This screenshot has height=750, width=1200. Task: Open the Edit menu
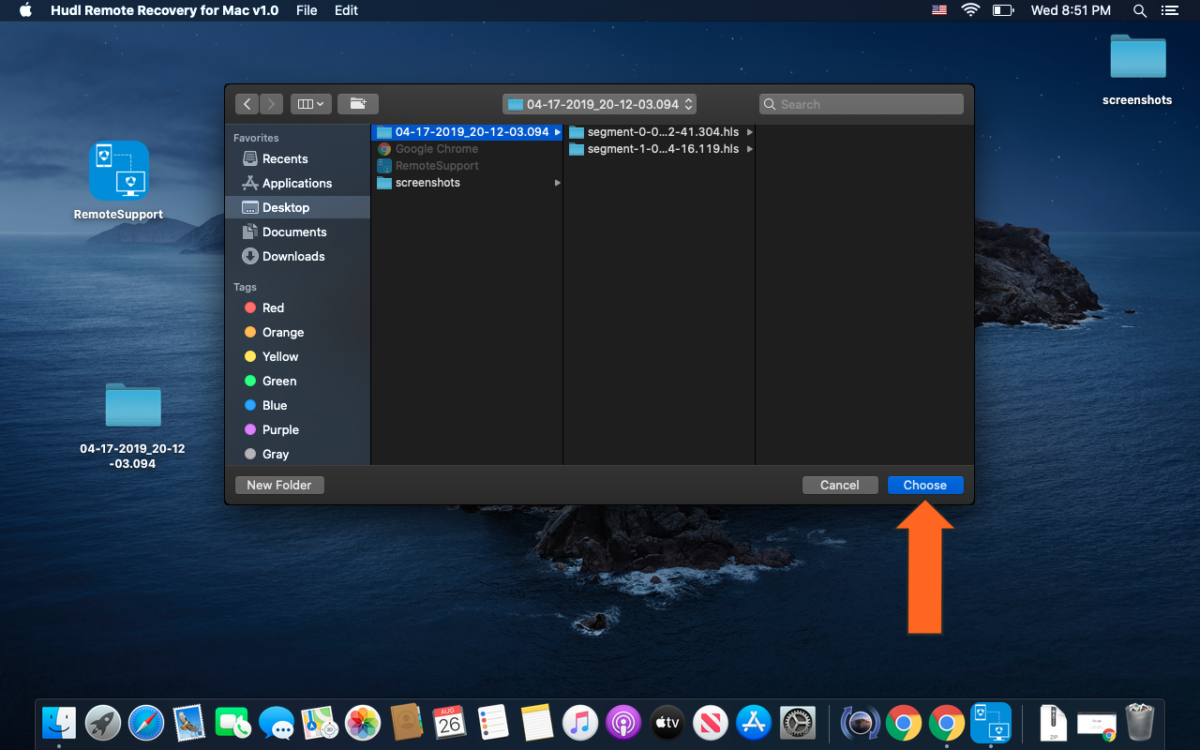345,10
